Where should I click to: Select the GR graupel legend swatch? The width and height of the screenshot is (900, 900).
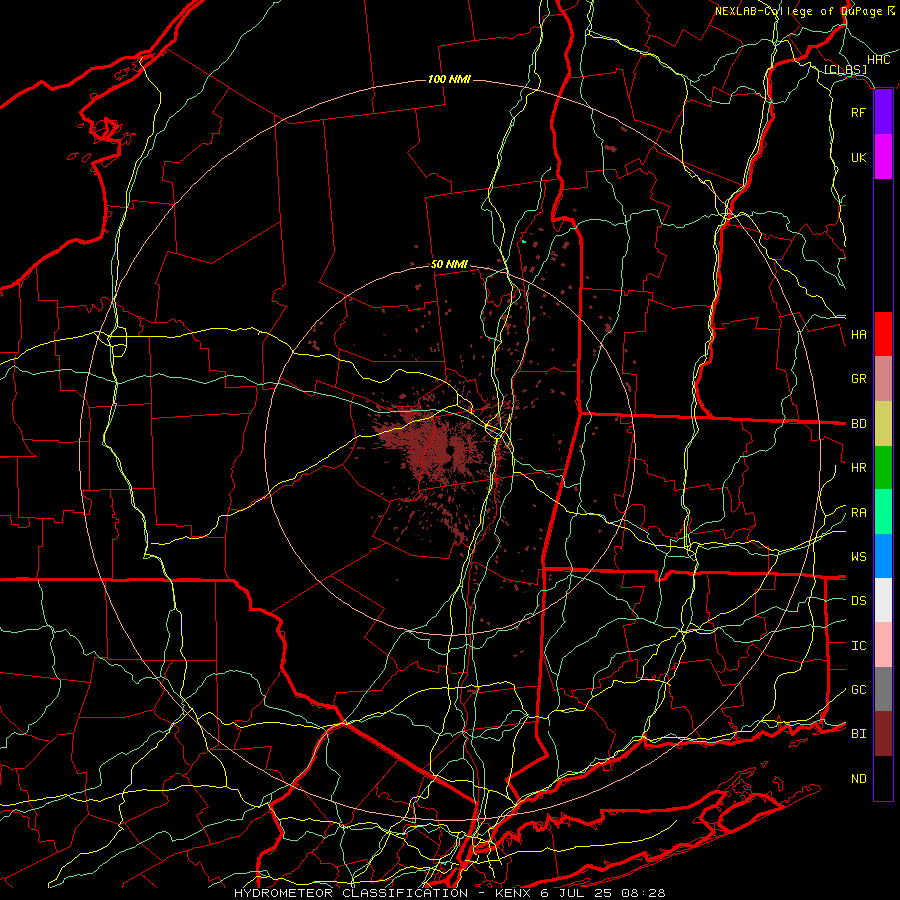click(883, 379)
